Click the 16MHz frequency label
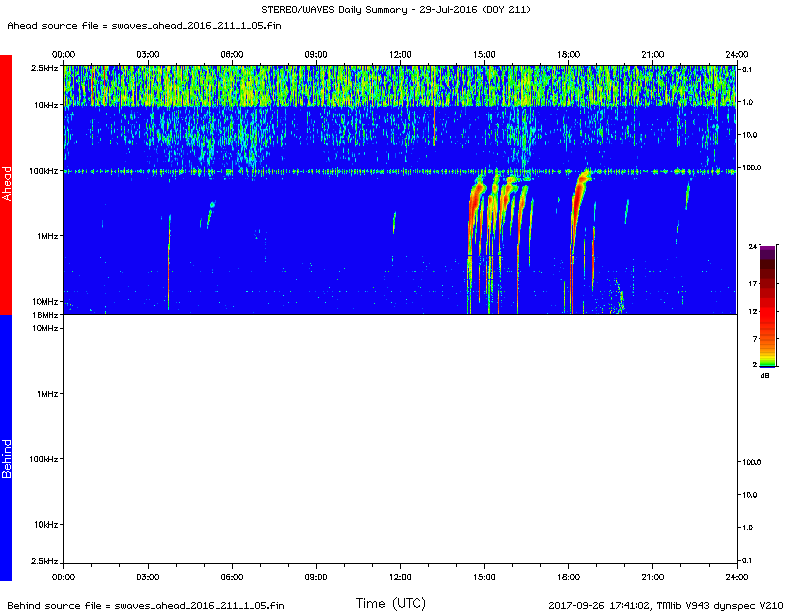Image resolution: width=792 pixels, height=612 pixels. [45, 315]
